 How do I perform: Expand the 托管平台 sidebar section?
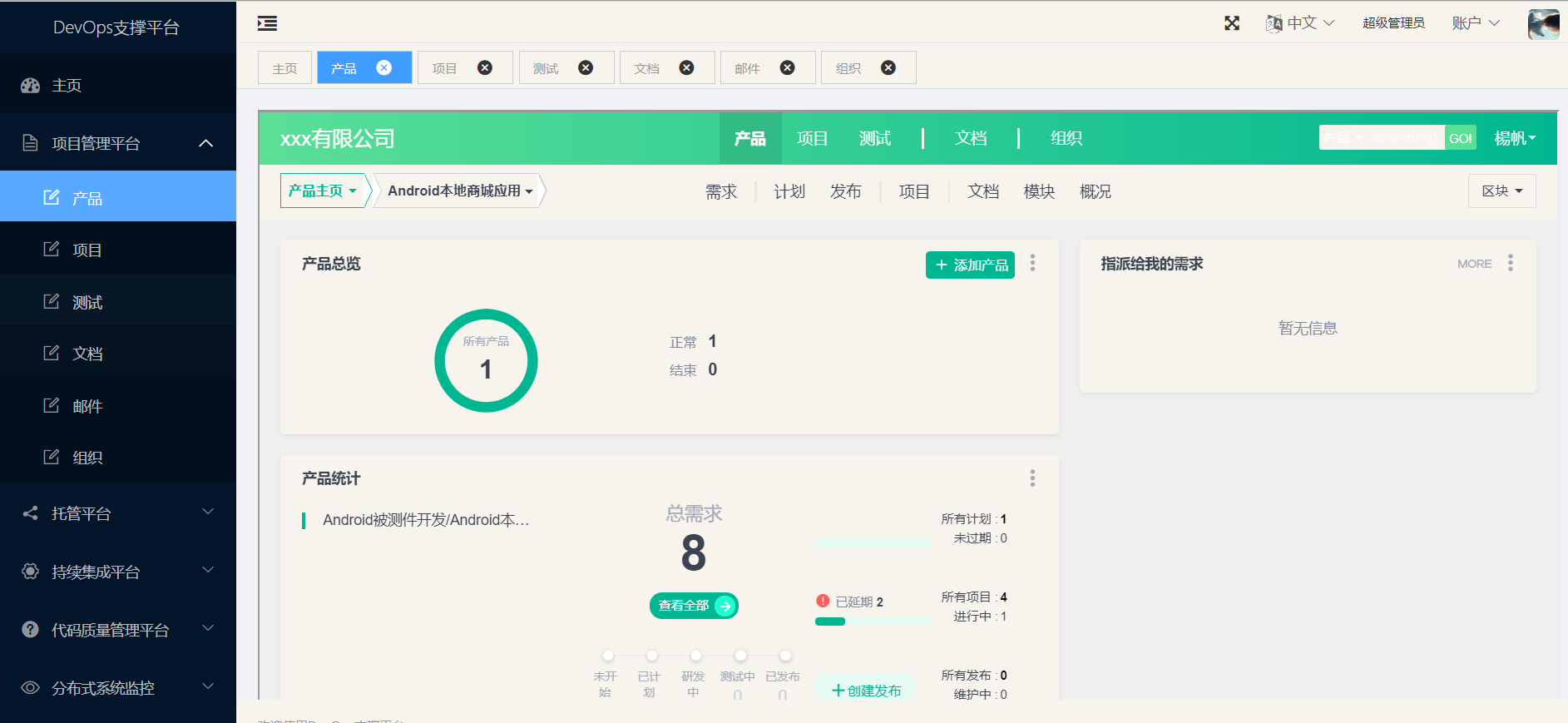click(118, 513)
